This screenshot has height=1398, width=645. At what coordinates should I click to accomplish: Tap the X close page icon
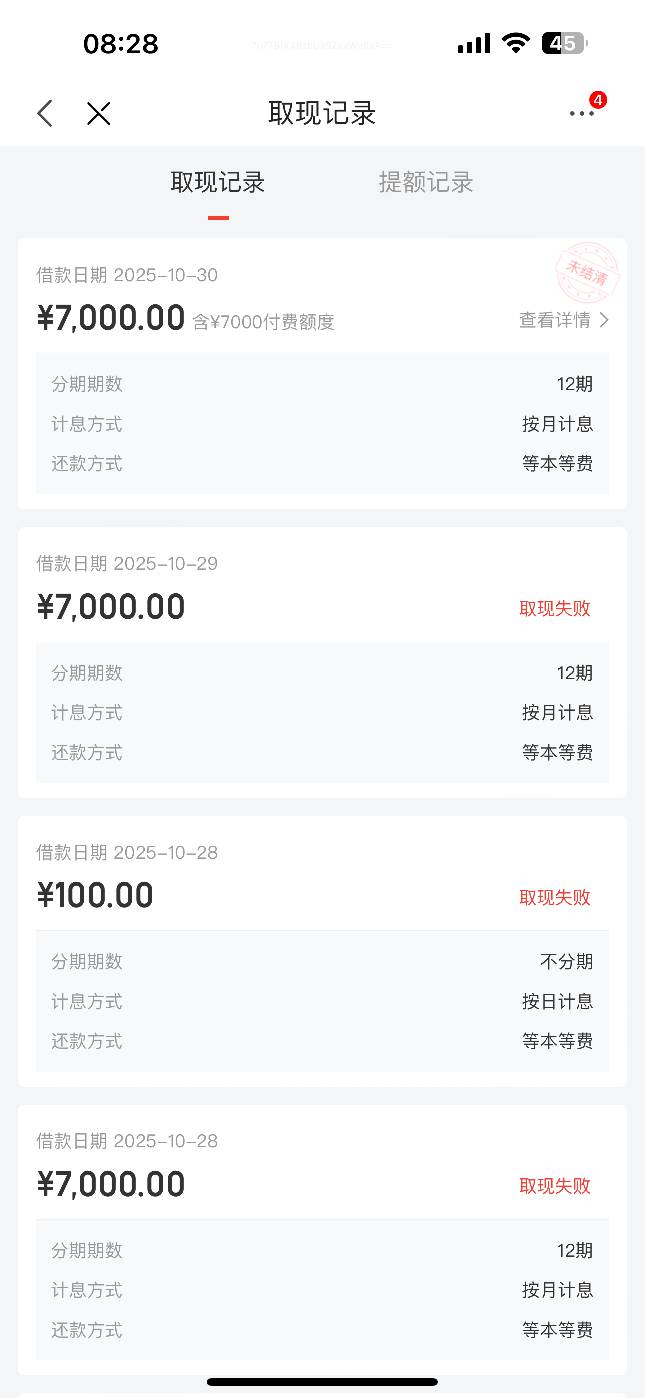click(98, 113)
